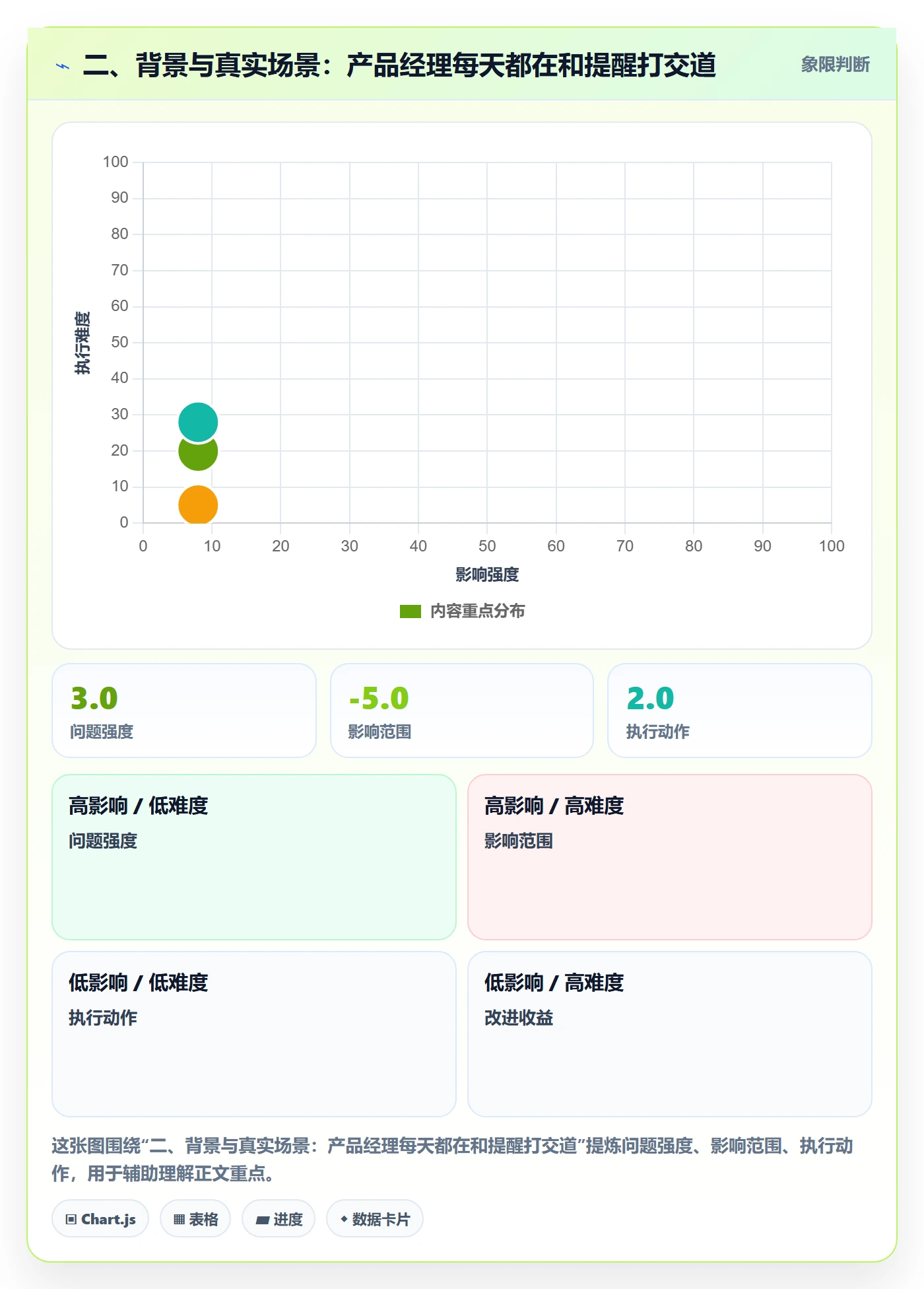Image resolution: width=924 pixels, height=1289 pixels.
Task: Select the -5.0 影响范围 stat card
Action: (462, 711)
